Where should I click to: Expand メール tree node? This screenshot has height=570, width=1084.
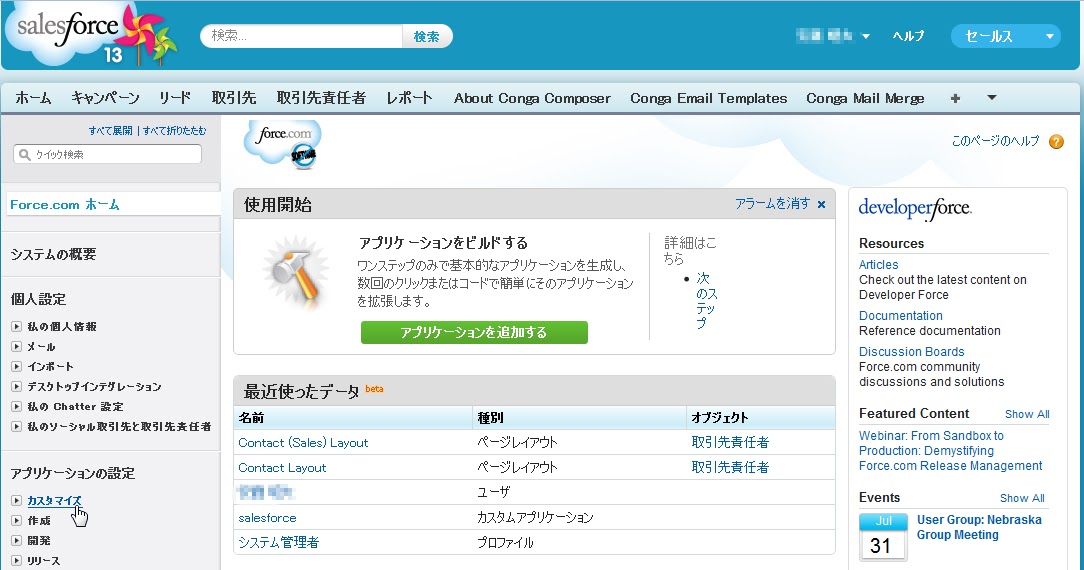(x=17, y=346)
